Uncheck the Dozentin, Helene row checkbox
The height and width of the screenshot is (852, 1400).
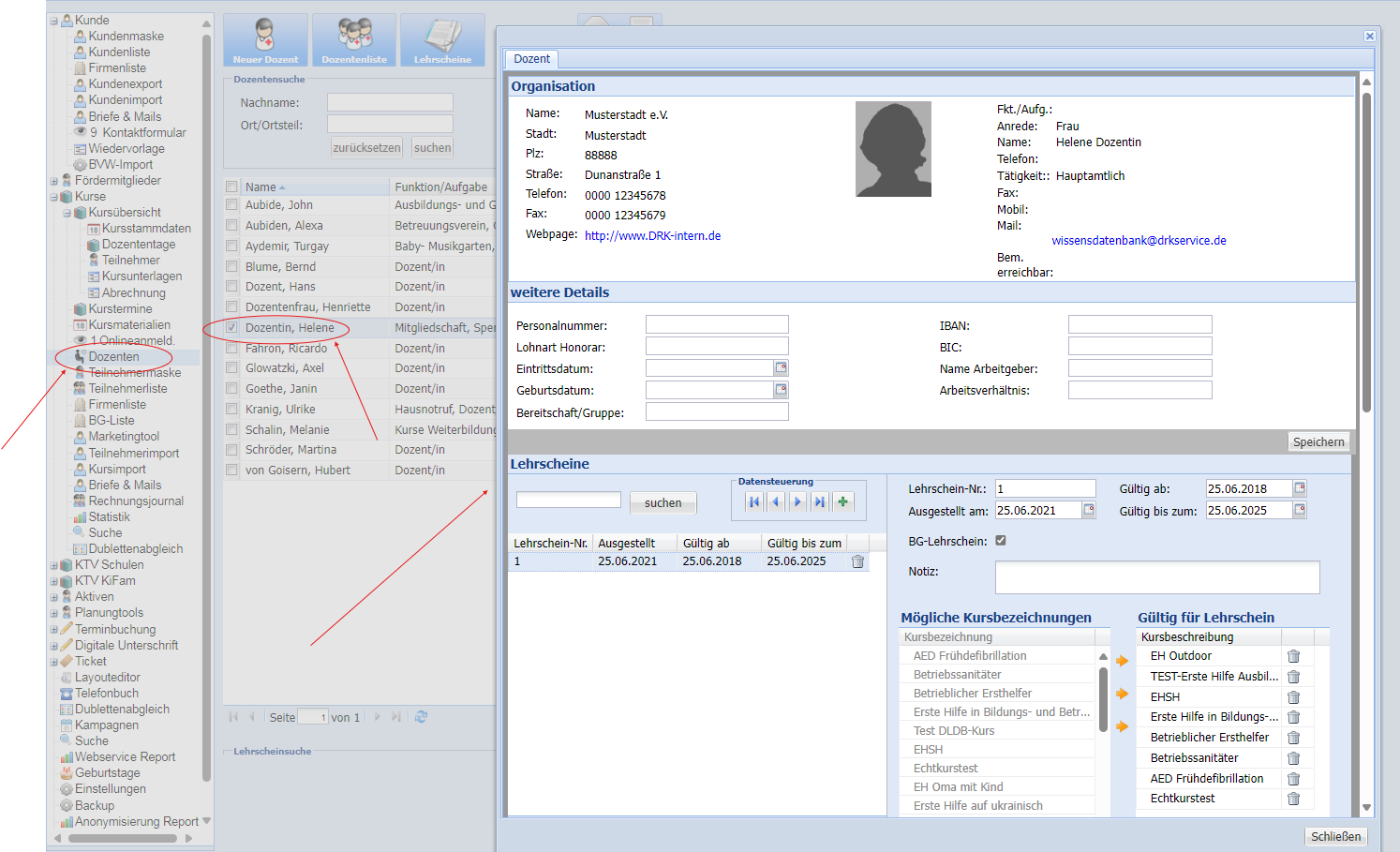pos(231,328)
